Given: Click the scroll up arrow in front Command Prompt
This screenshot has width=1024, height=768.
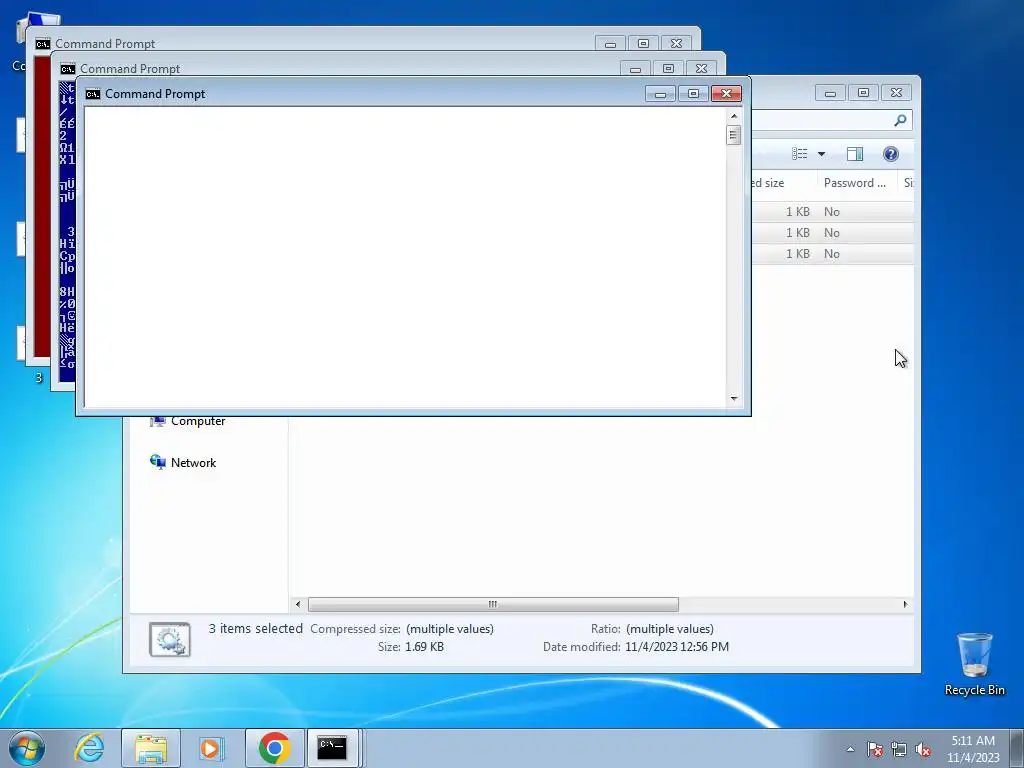Looking at the screenshot, I should 734,116.
